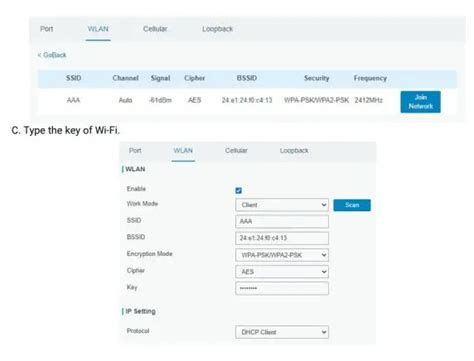Click the BSSID input field

[282, 238]
